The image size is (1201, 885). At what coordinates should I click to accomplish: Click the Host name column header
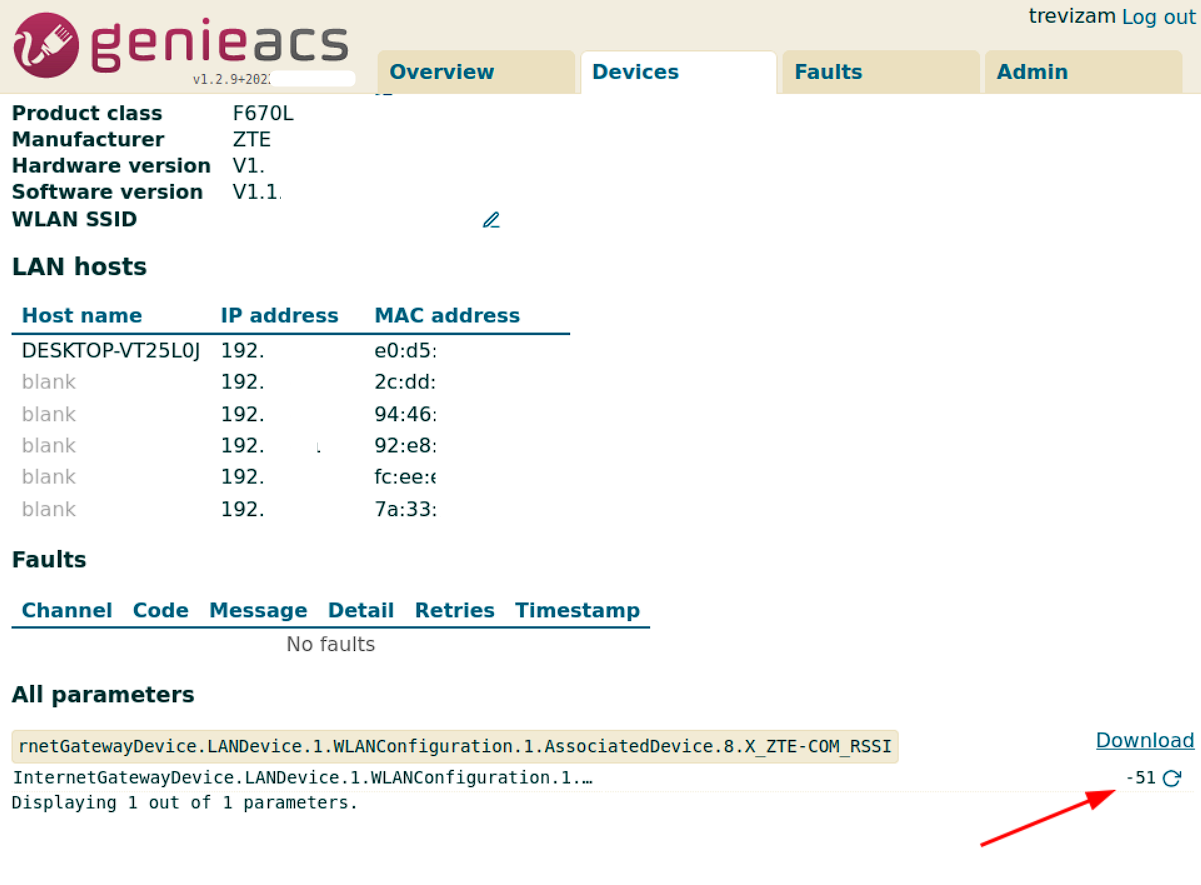[82, 316]
